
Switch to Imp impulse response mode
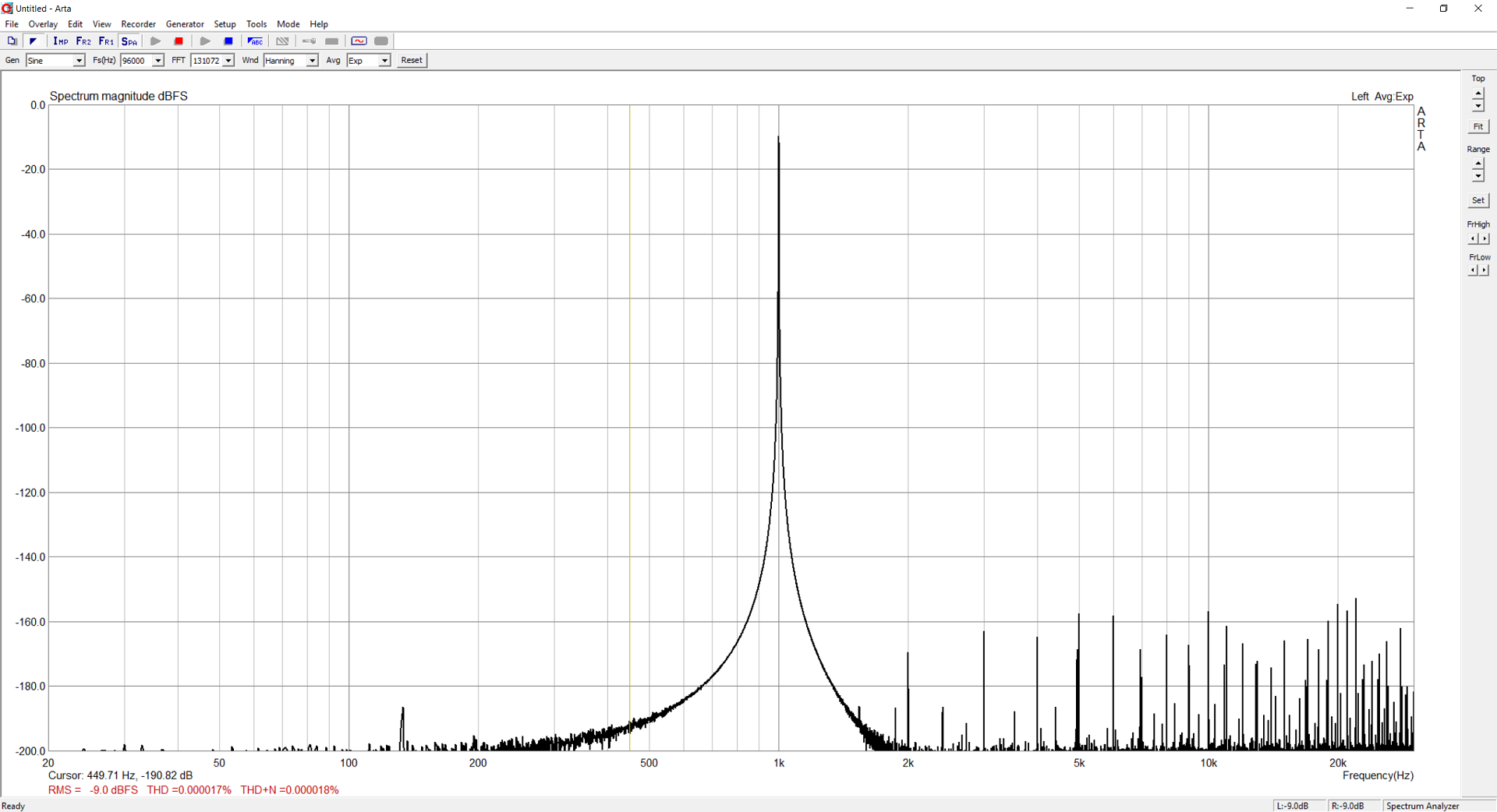[61, 41]
